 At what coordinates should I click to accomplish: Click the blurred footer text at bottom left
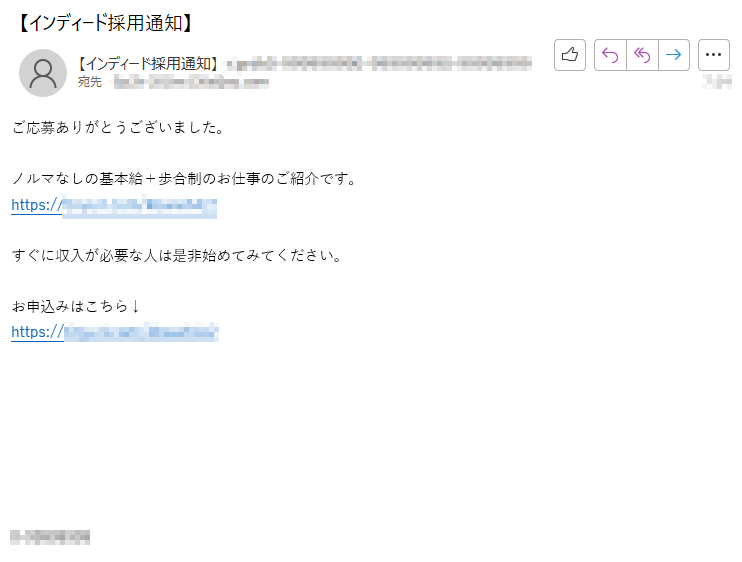50,537
